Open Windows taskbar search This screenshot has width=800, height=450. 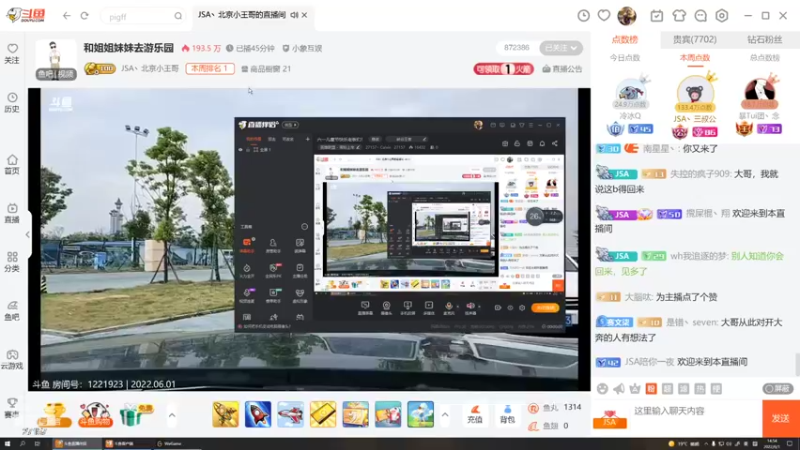click(x=23, y=444)
